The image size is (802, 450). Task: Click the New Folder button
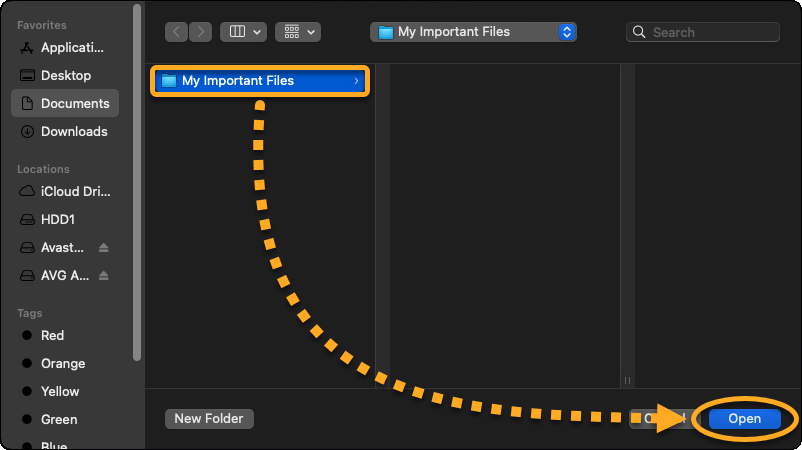(x=209, y=419)
